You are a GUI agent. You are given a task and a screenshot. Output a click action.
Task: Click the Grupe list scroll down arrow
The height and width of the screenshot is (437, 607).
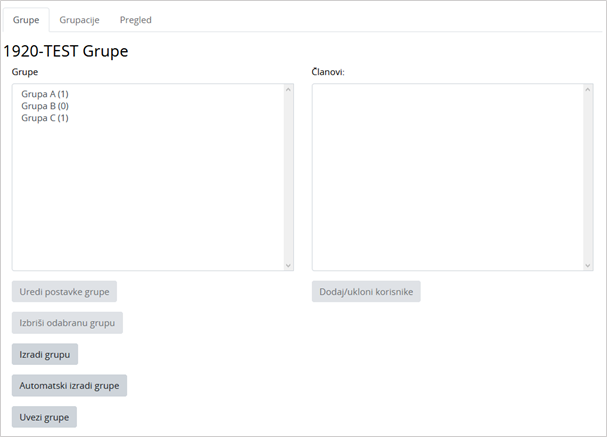[x=288, y=265]
